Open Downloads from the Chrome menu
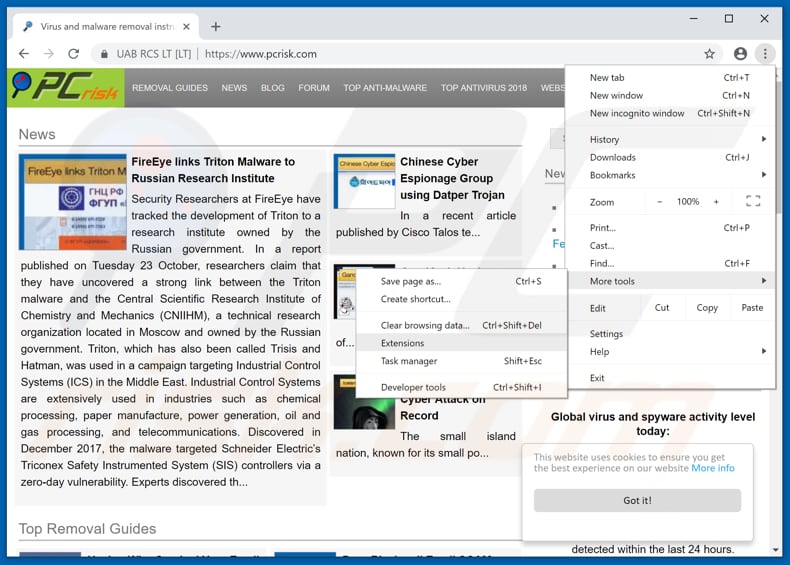Viewport: 790px width, 565px height. click(671, 157)
